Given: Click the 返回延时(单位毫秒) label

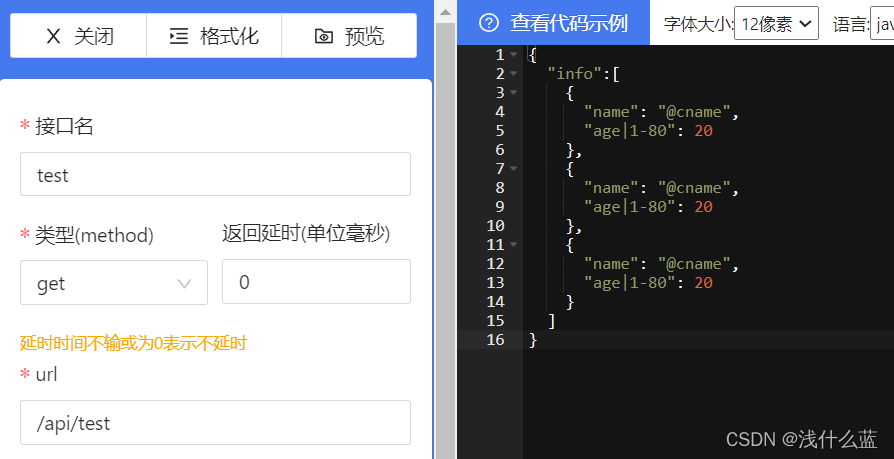Looking at the screenshot, I should pyautogui.click(x=306, y=234).
